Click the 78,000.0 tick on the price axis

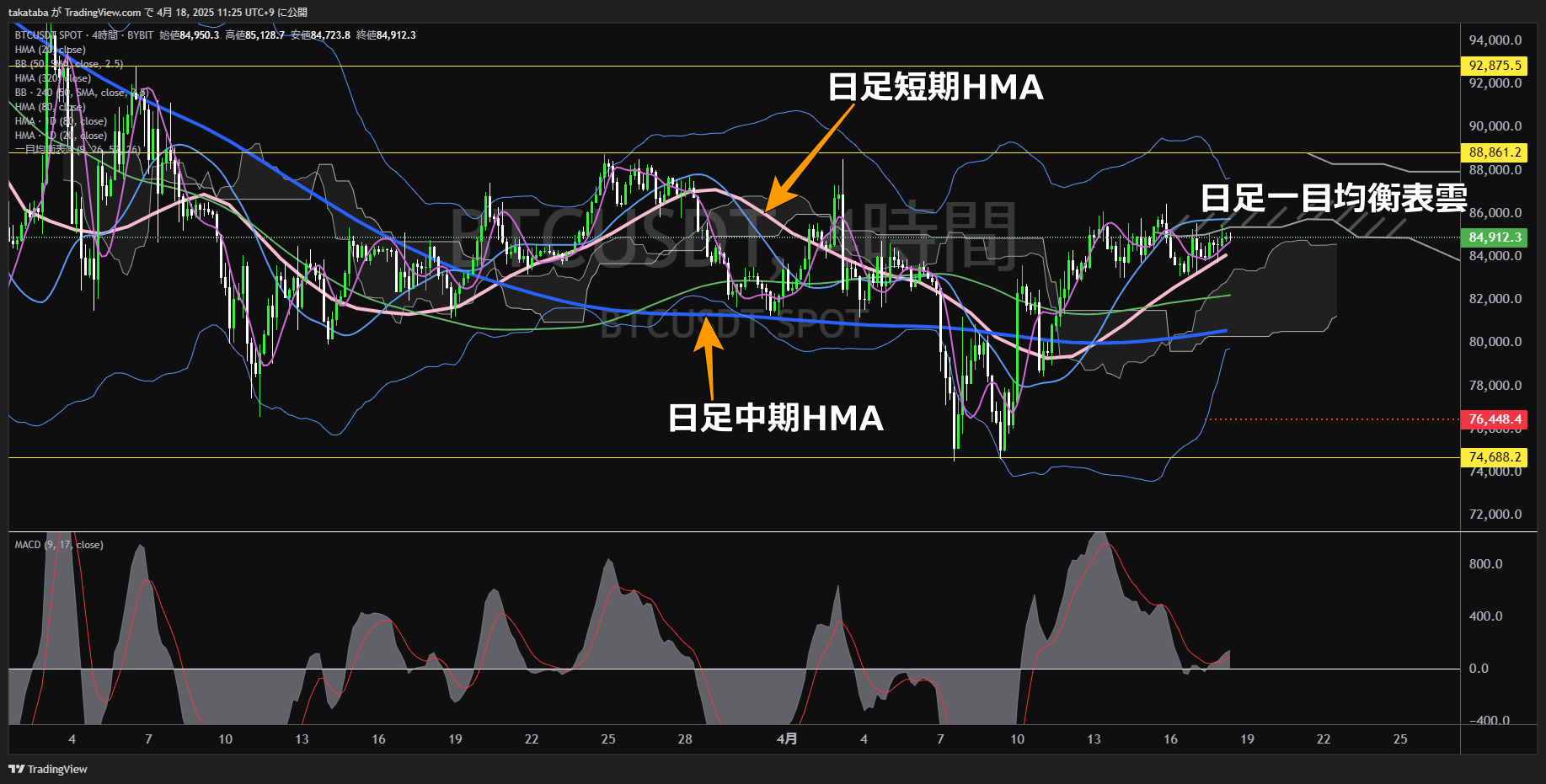1495,386
